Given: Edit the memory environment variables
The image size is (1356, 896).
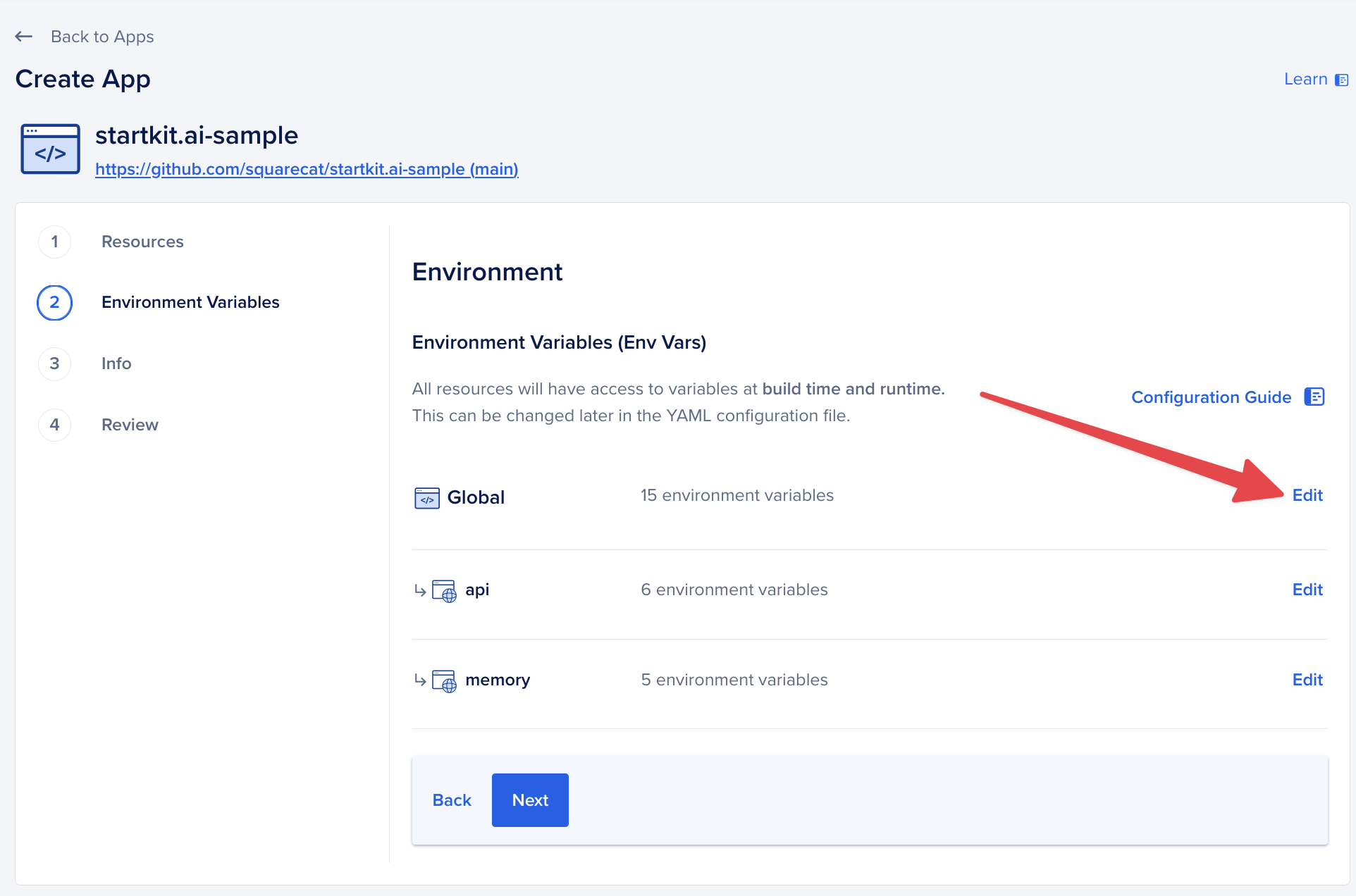Looking at the screenshot, I should [x=1307, y=680].
